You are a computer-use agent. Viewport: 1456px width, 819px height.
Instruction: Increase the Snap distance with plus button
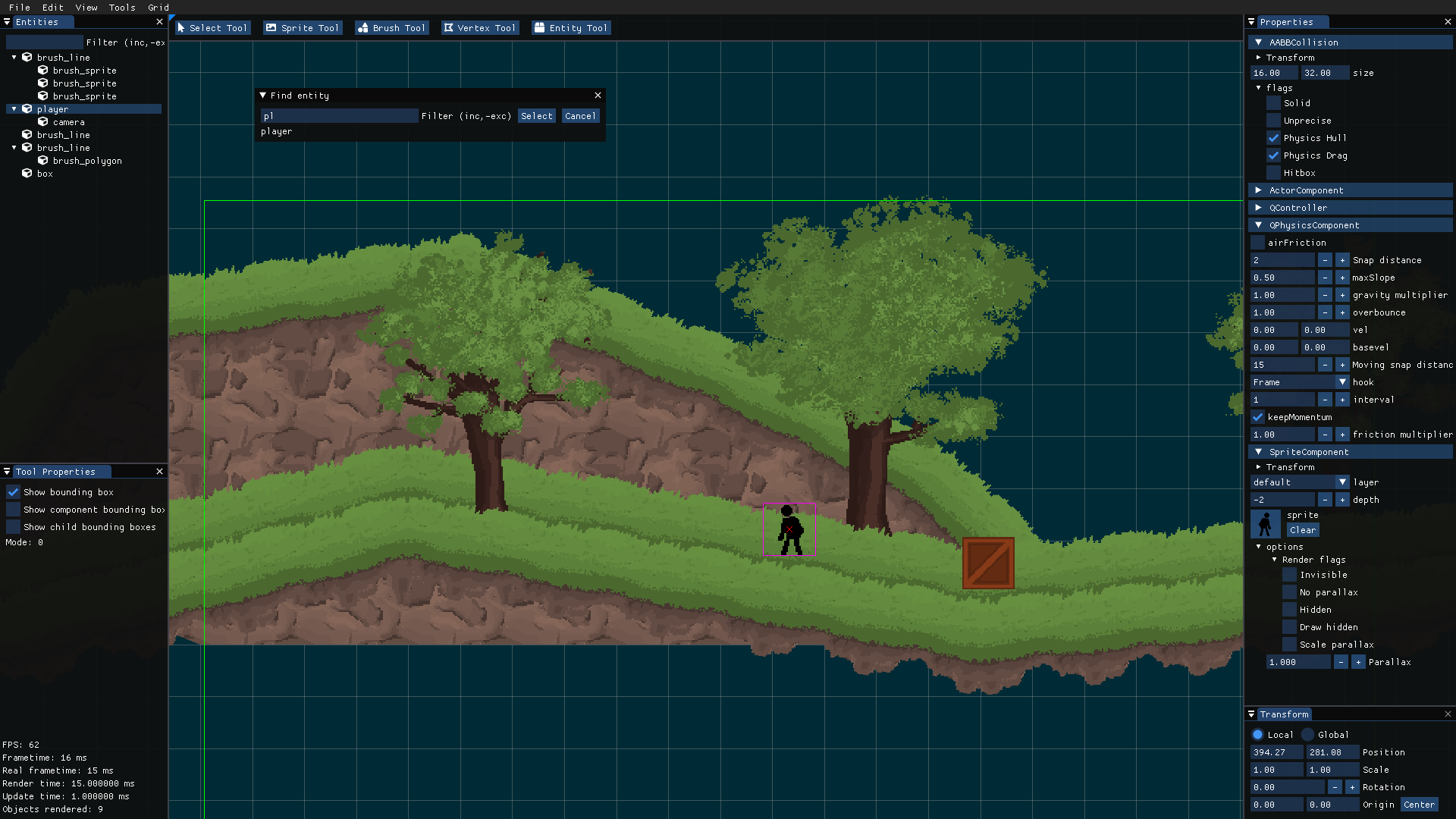(x=1342, y=260)
